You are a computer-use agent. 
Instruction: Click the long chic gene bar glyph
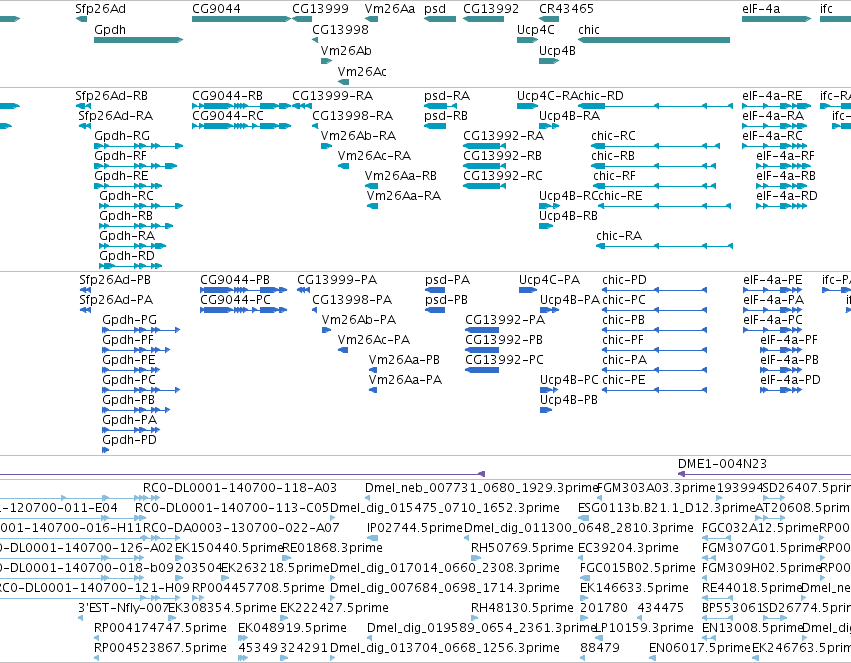pos(654,40)
